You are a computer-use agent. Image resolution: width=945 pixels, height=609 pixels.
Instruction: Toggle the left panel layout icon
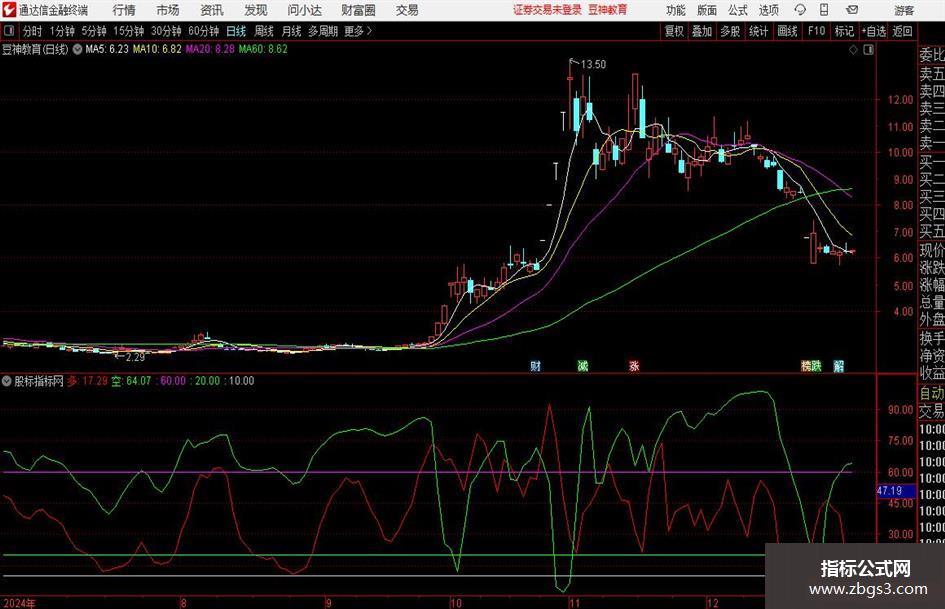point(9,31)
